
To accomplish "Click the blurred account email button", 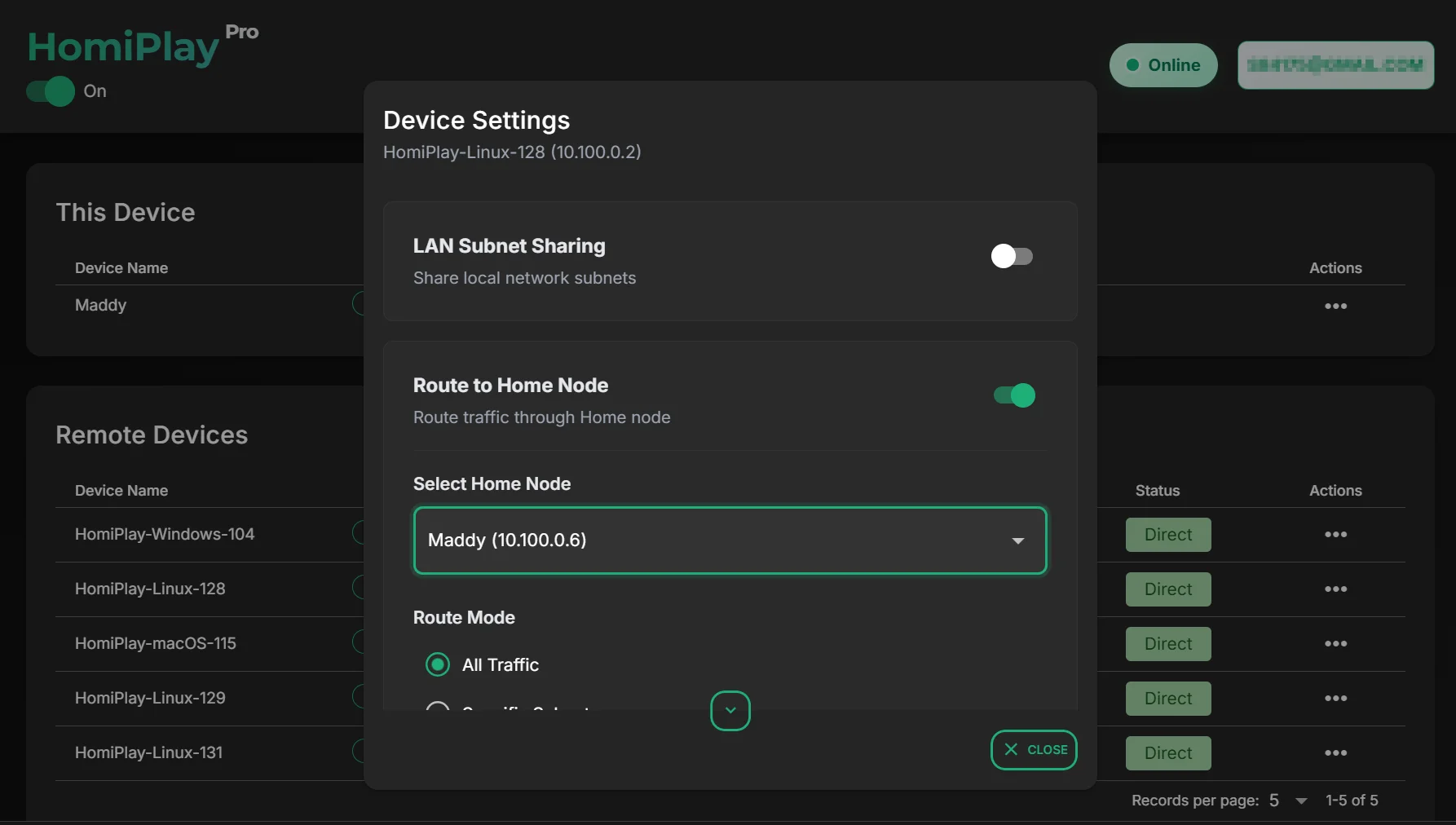I will pyautogui.click(x=1335, y=65).
